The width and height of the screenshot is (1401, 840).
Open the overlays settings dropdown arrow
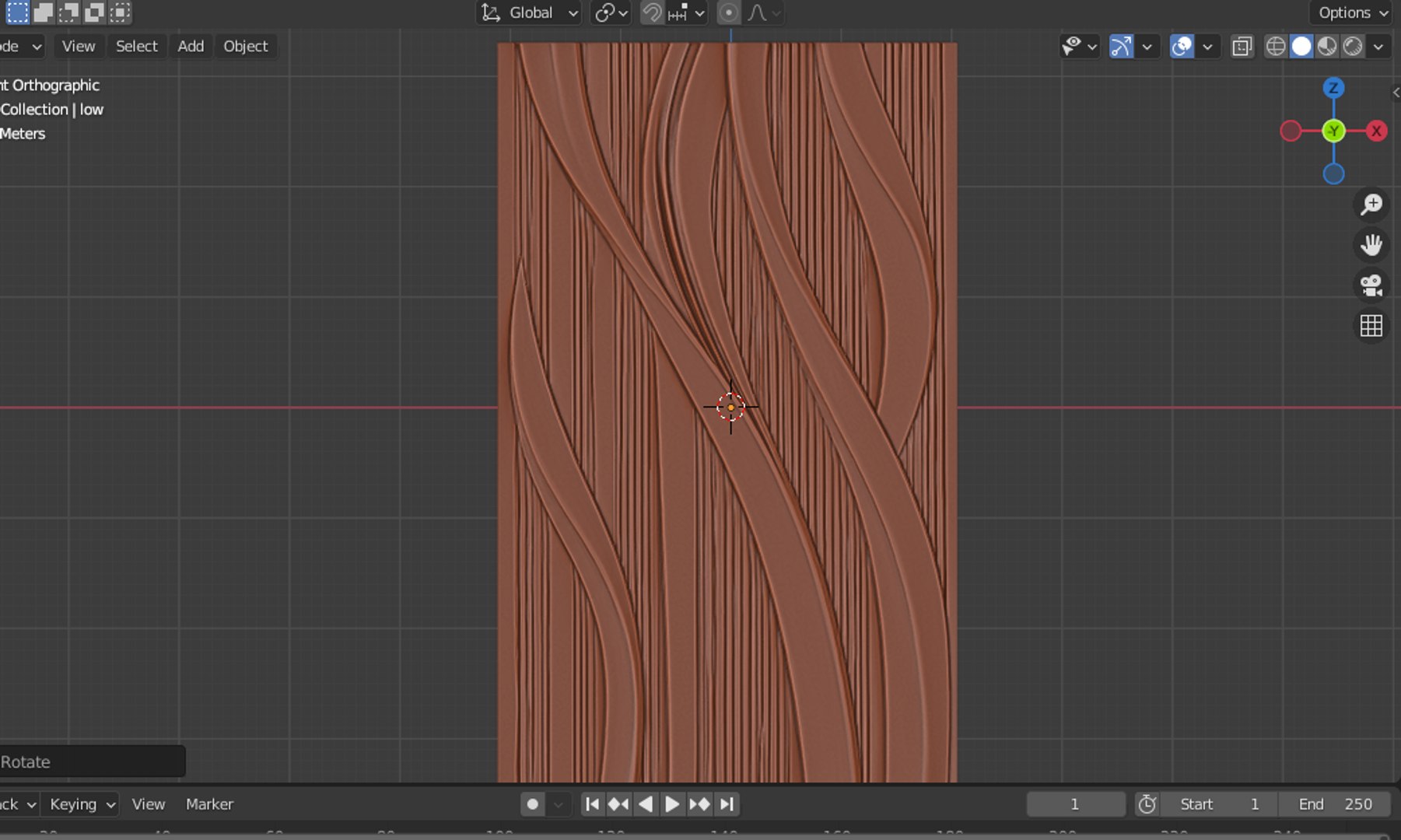(x=1207, y=47)
